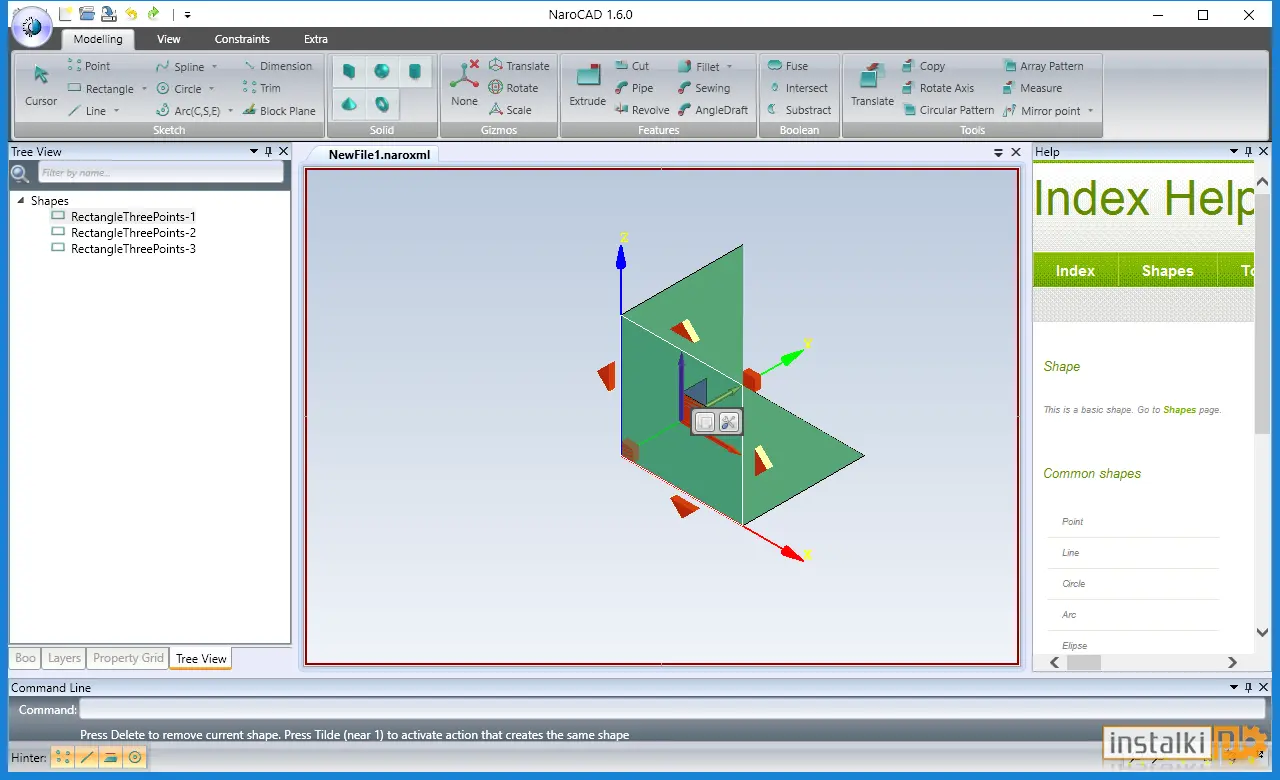Activate the Dimension tool

[x=277, y=66]
